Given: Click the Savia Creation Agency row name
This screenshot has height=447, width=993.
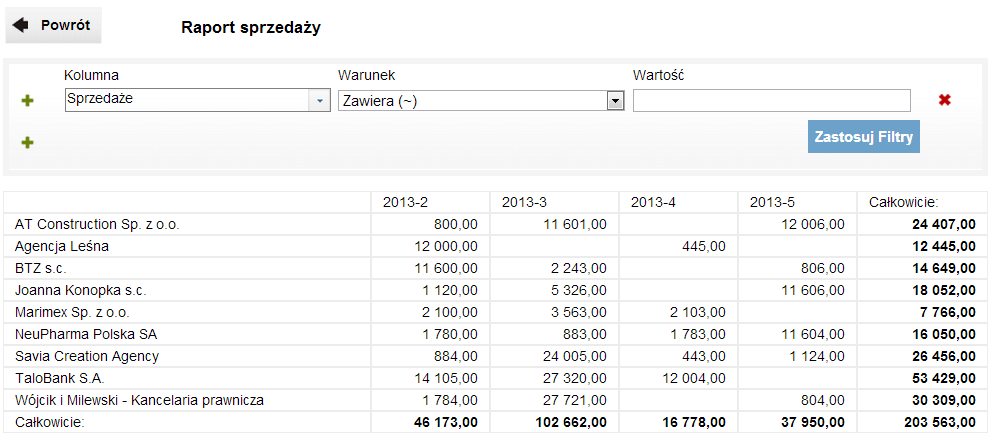Looking at the screenshot, I should (87, 356).
